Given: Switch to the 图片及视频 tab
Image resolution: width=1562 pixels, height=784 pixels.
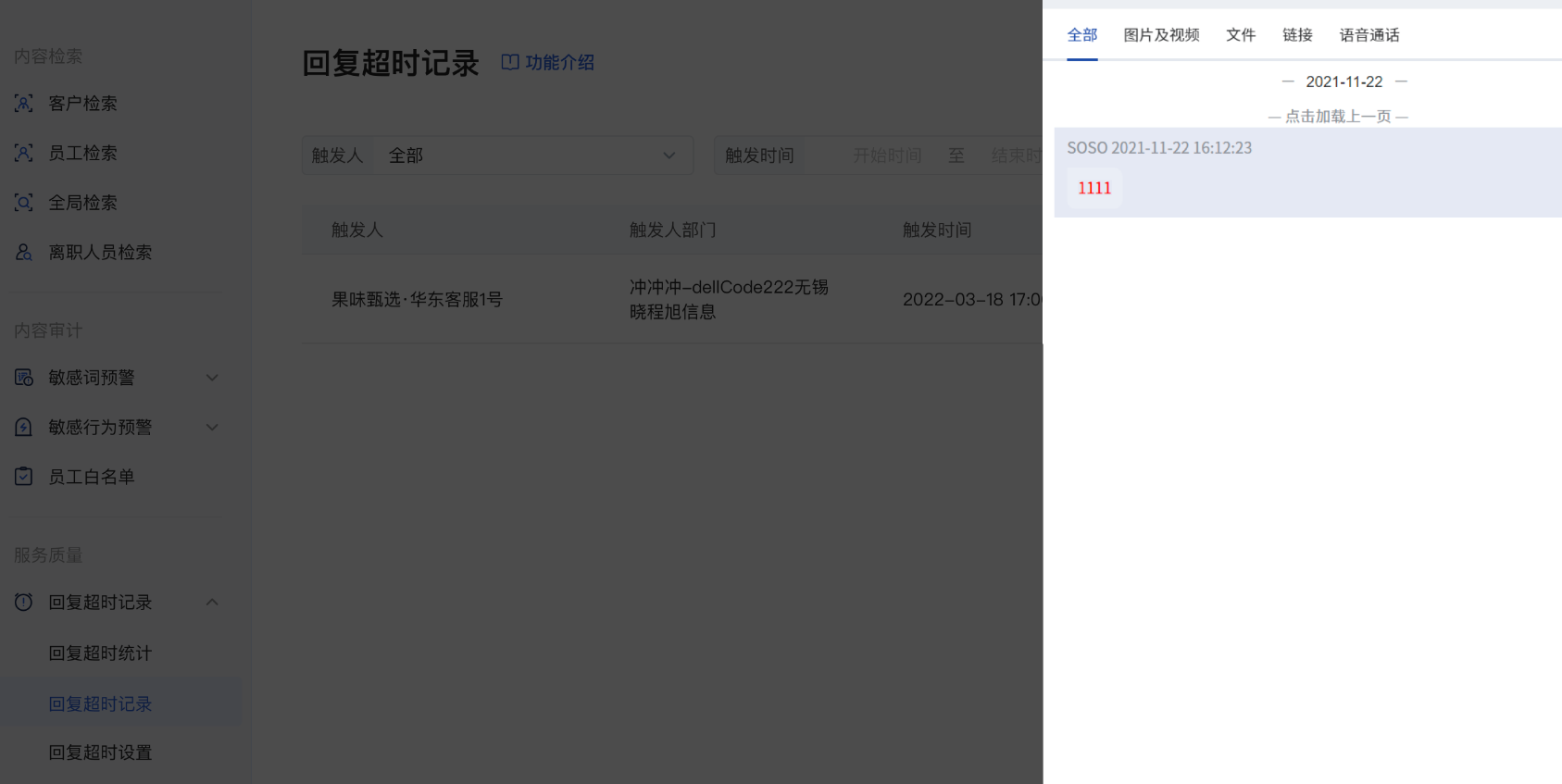Looking at the screenshot, I should point(1161,35).
